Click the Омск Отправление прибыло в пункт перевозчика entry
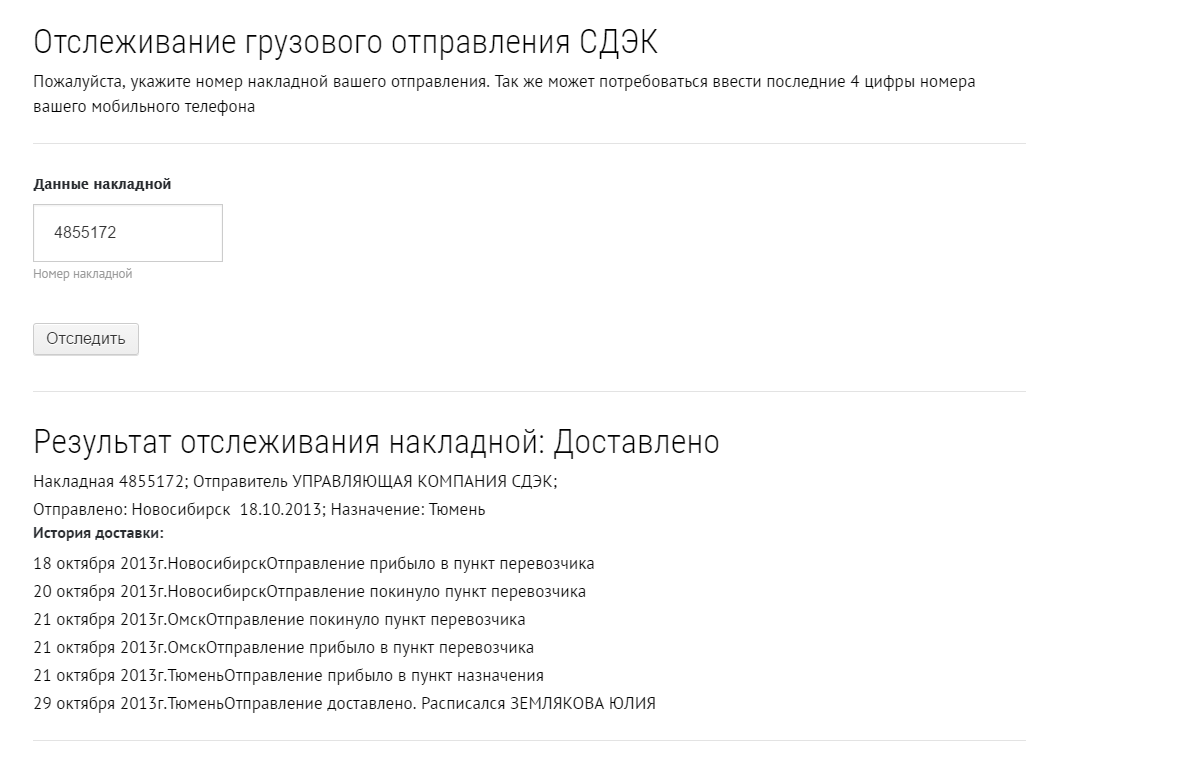Screen dimensions: 1200x780 (x=283, y=647)
